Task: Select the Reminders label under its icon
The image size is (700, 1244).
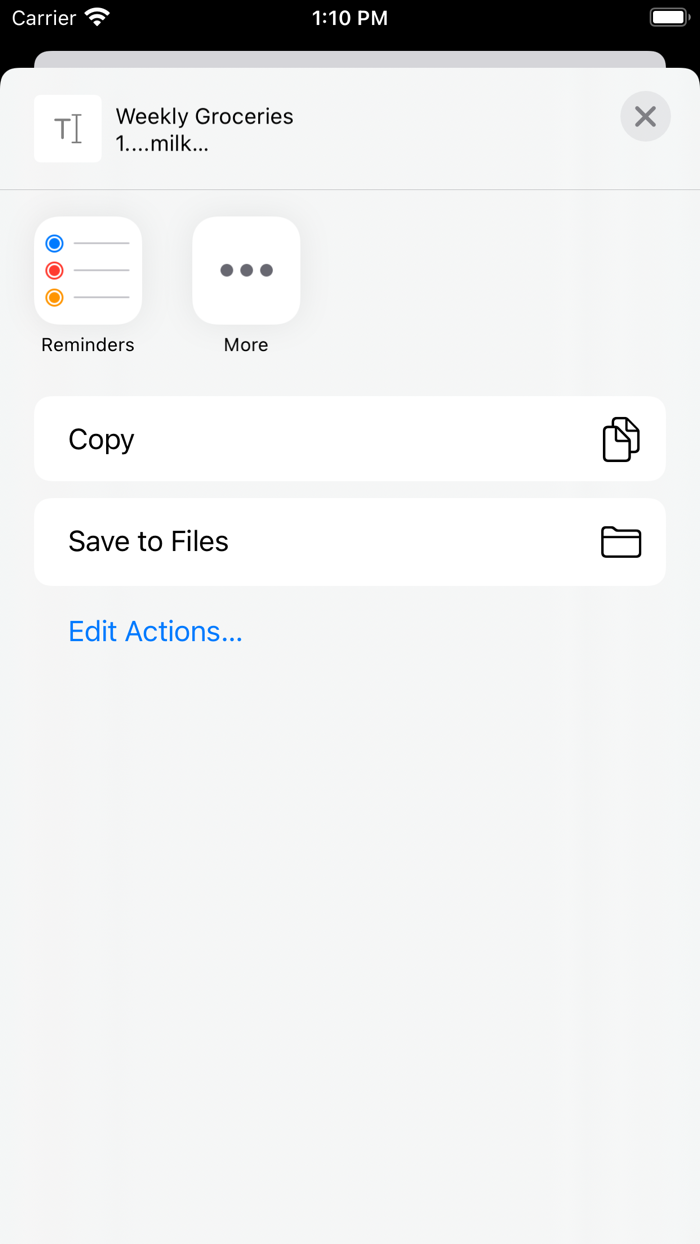Action: [x=87, y=344]
